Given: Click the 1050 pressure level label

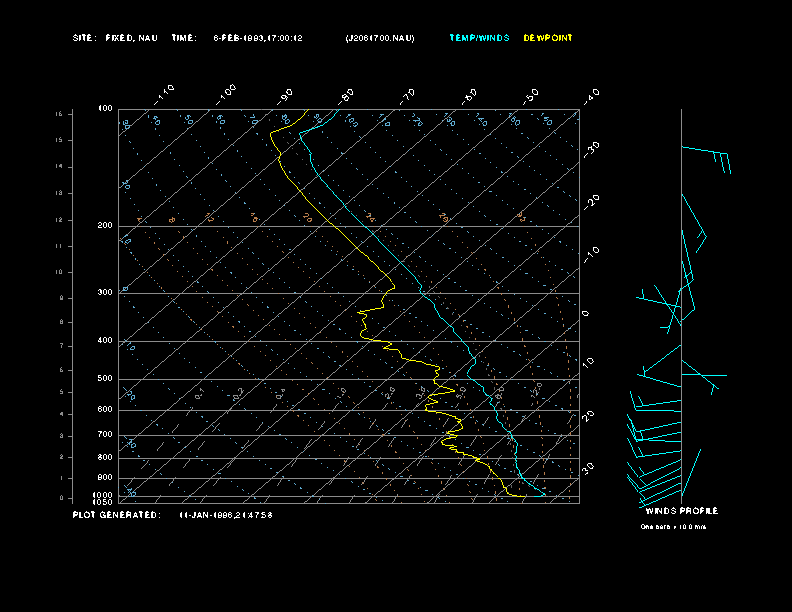Looking at the screenshot, I should click(103, 502).
